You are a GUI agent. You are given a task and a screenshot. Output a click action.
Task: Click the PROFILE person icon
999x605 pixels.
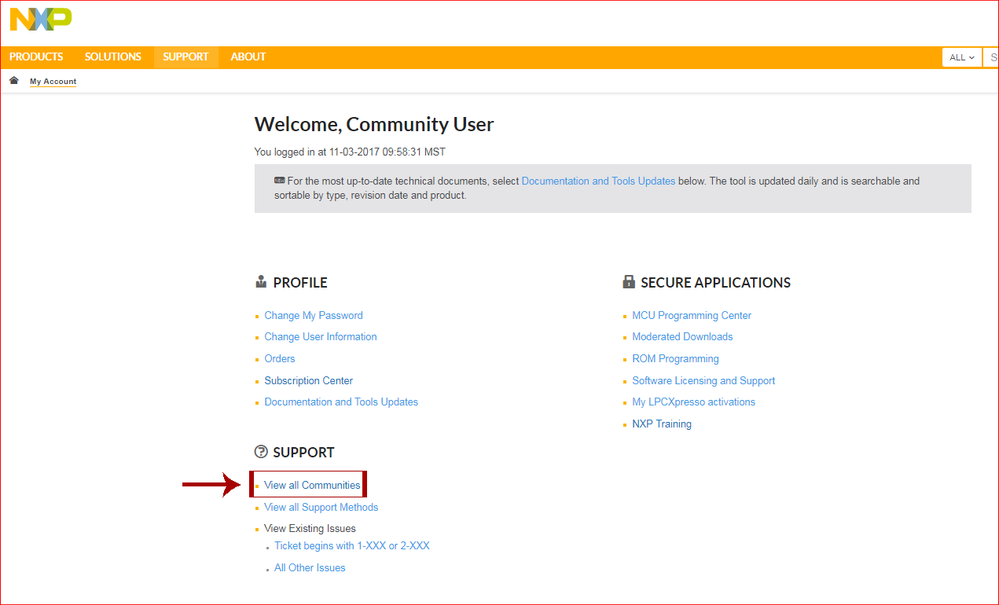261,281
